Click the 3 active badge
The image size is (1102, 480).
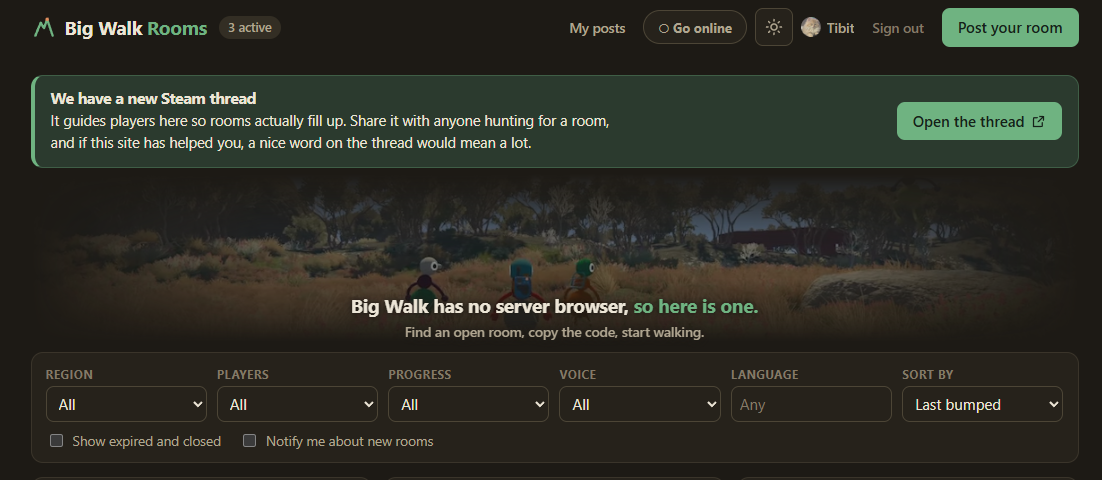coord(249,27)
